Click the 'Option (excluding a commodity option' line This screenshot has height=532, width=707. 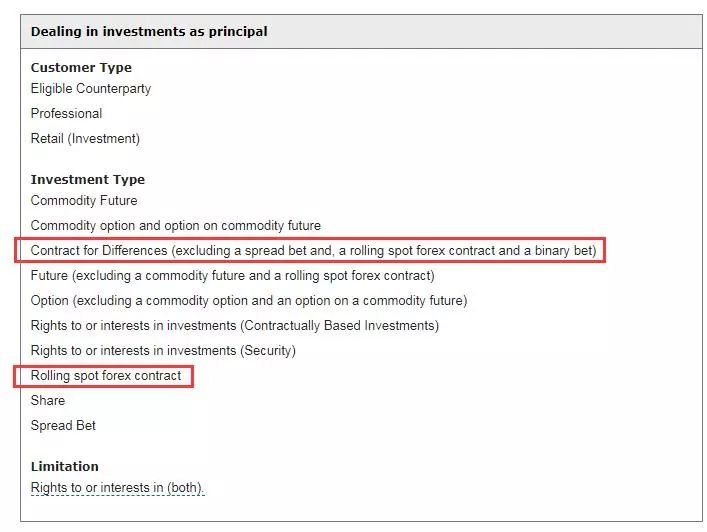pos(248,301)
